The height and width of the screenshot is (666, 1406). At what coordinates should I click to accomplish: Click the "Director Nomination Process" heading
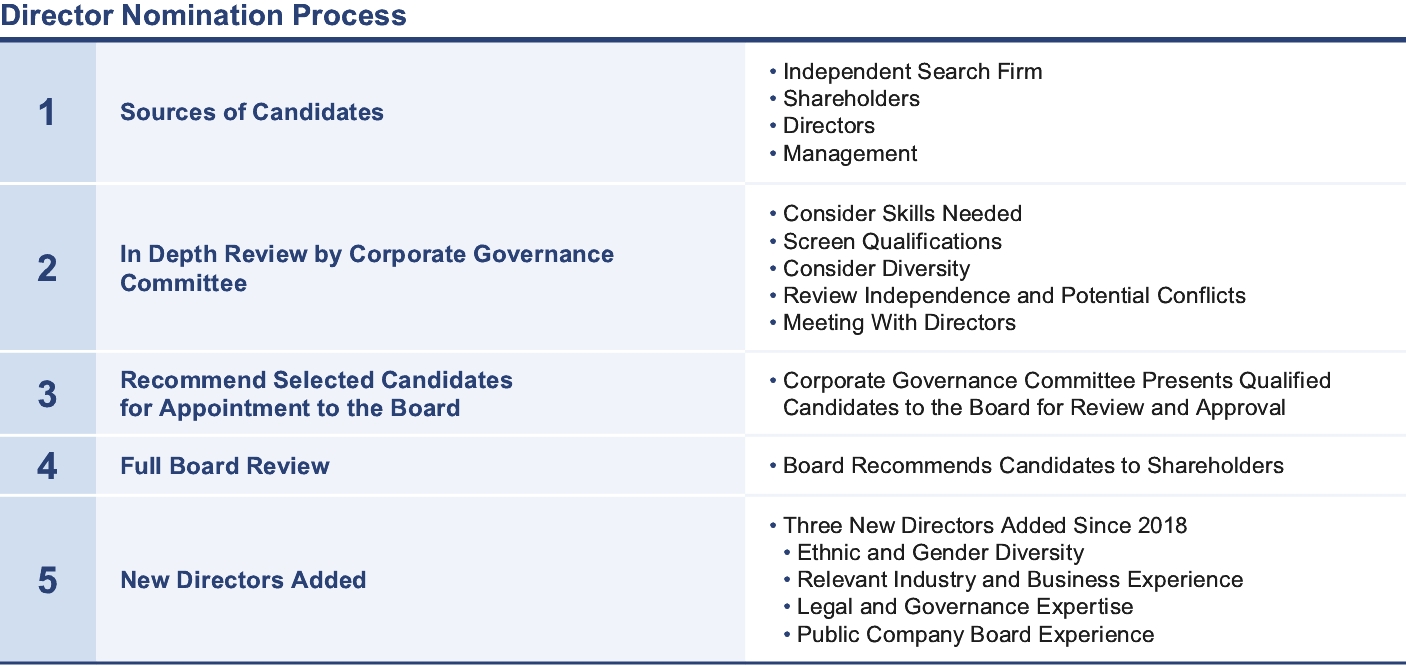[204, 16]
